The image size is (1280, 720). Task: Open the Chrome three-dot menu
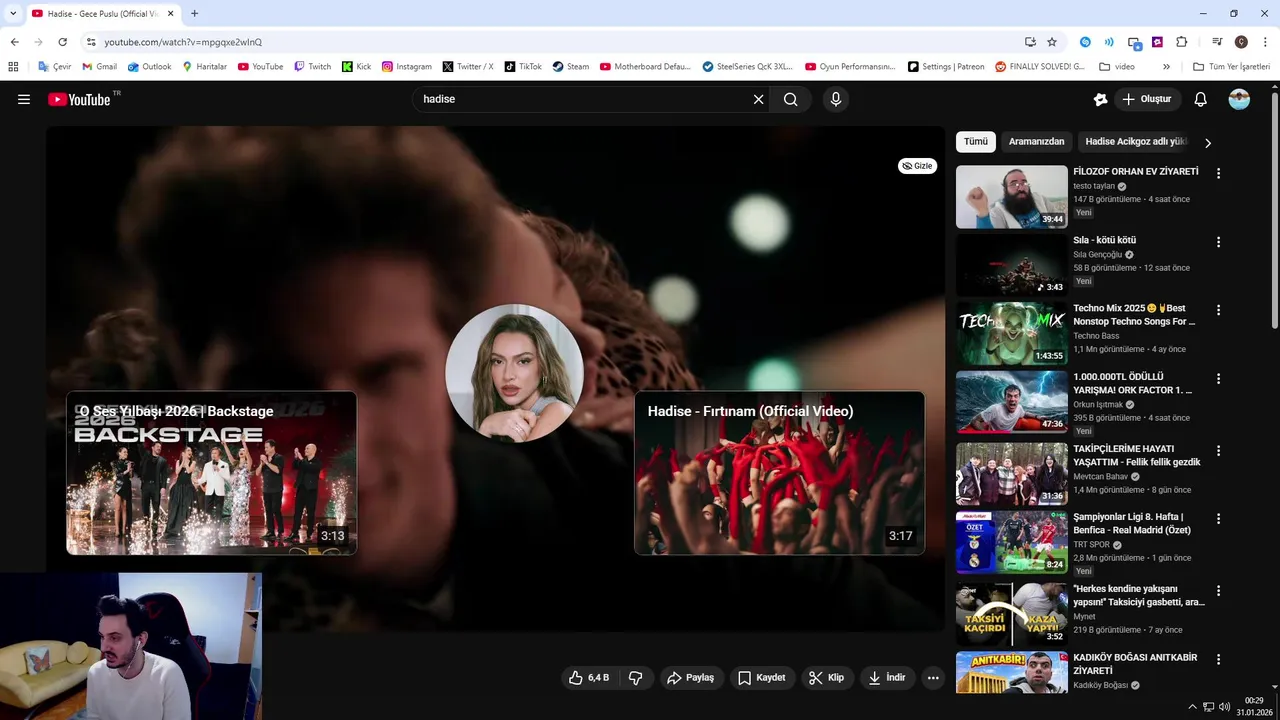click(1266, 42)
